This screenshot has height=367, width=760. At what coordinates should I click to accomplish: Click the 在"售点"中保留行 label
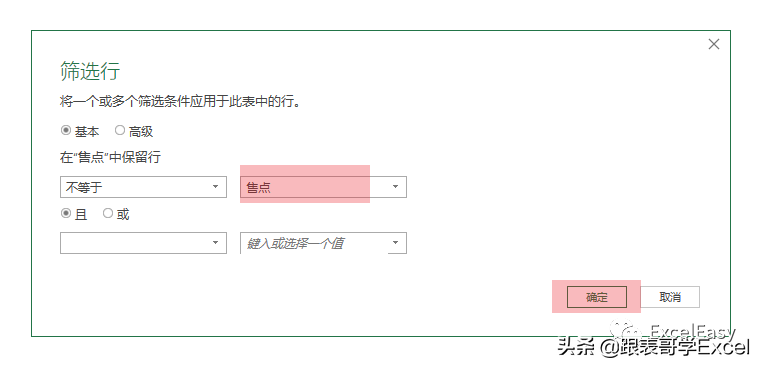click(111, 157)
